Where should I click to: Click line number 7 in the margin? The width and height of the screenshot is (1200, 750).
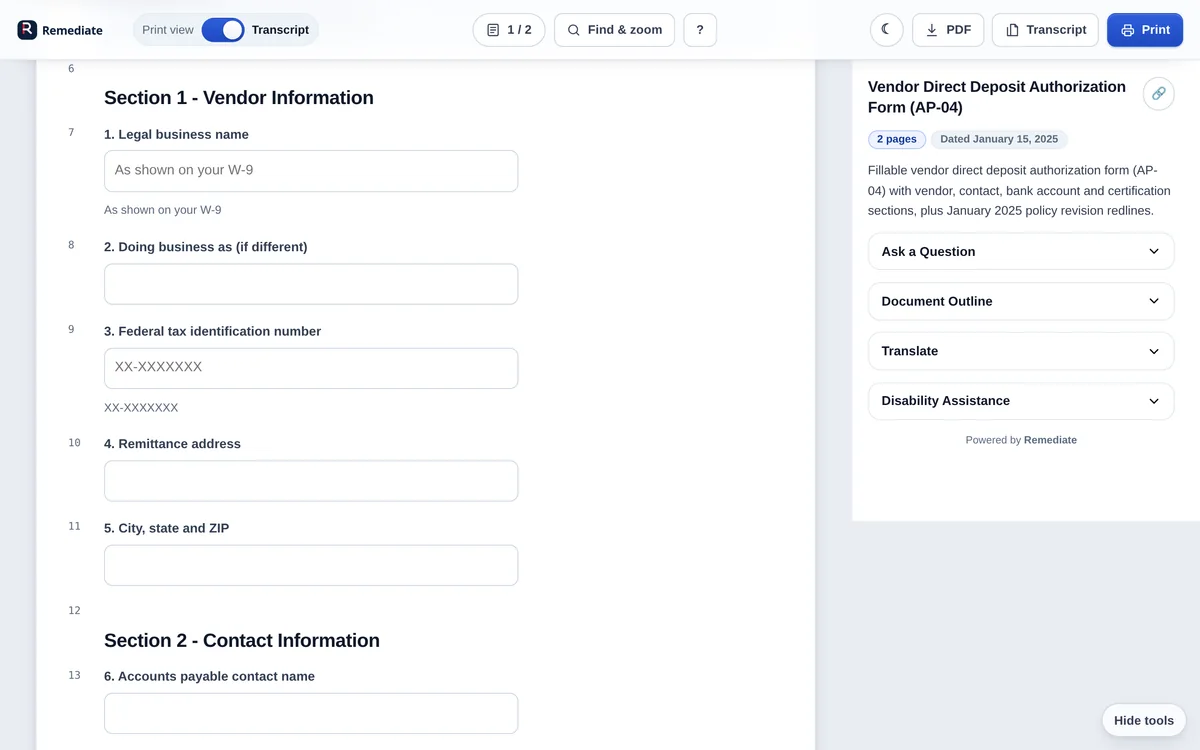click(71, 132)
